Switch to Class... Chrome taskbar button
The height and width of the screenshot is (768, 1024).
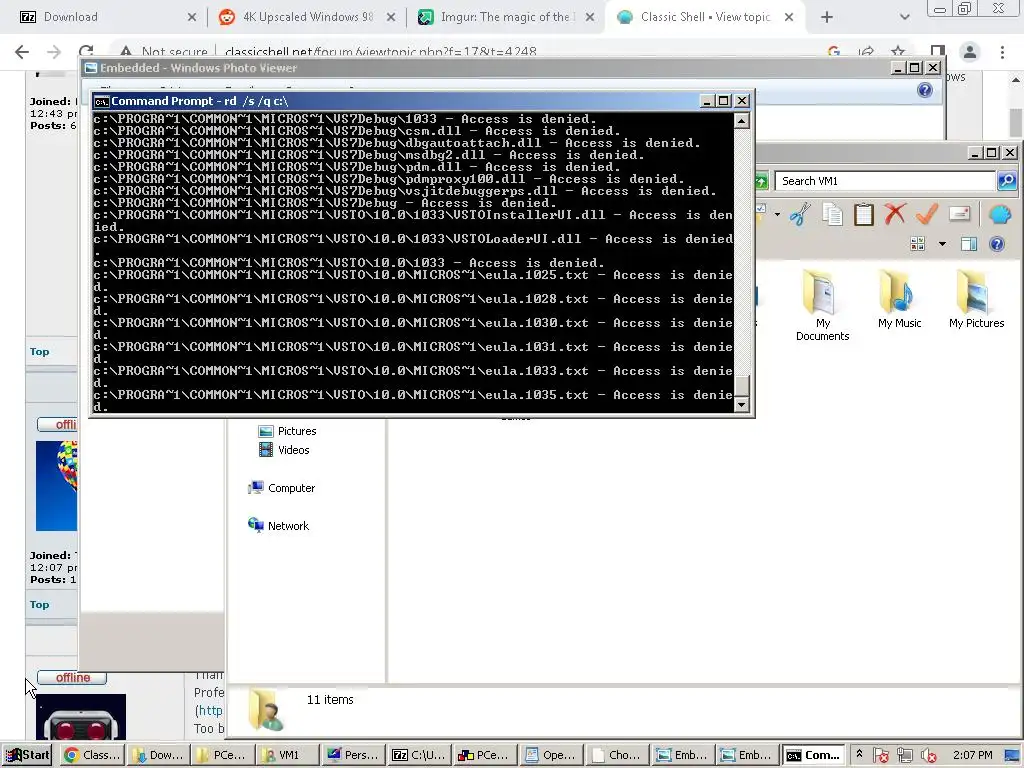coord(92,755)
